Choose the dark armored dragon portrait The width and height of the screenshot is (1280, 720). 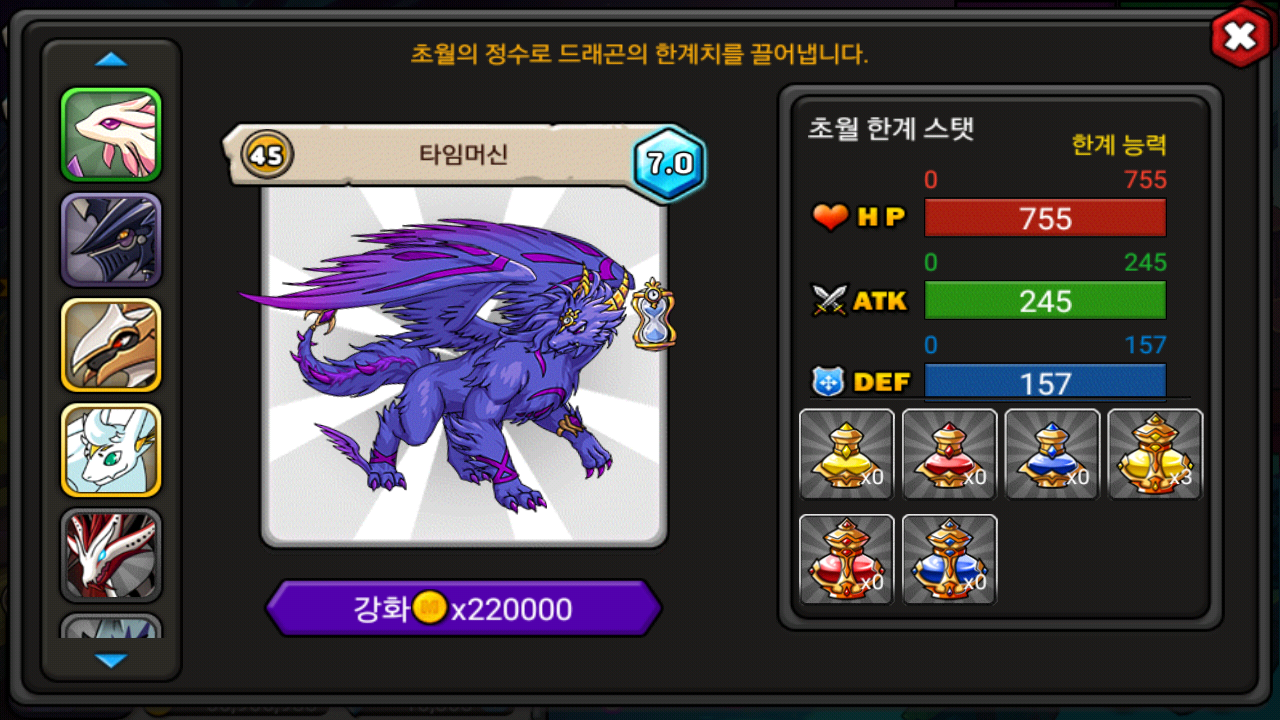(111, 240)
